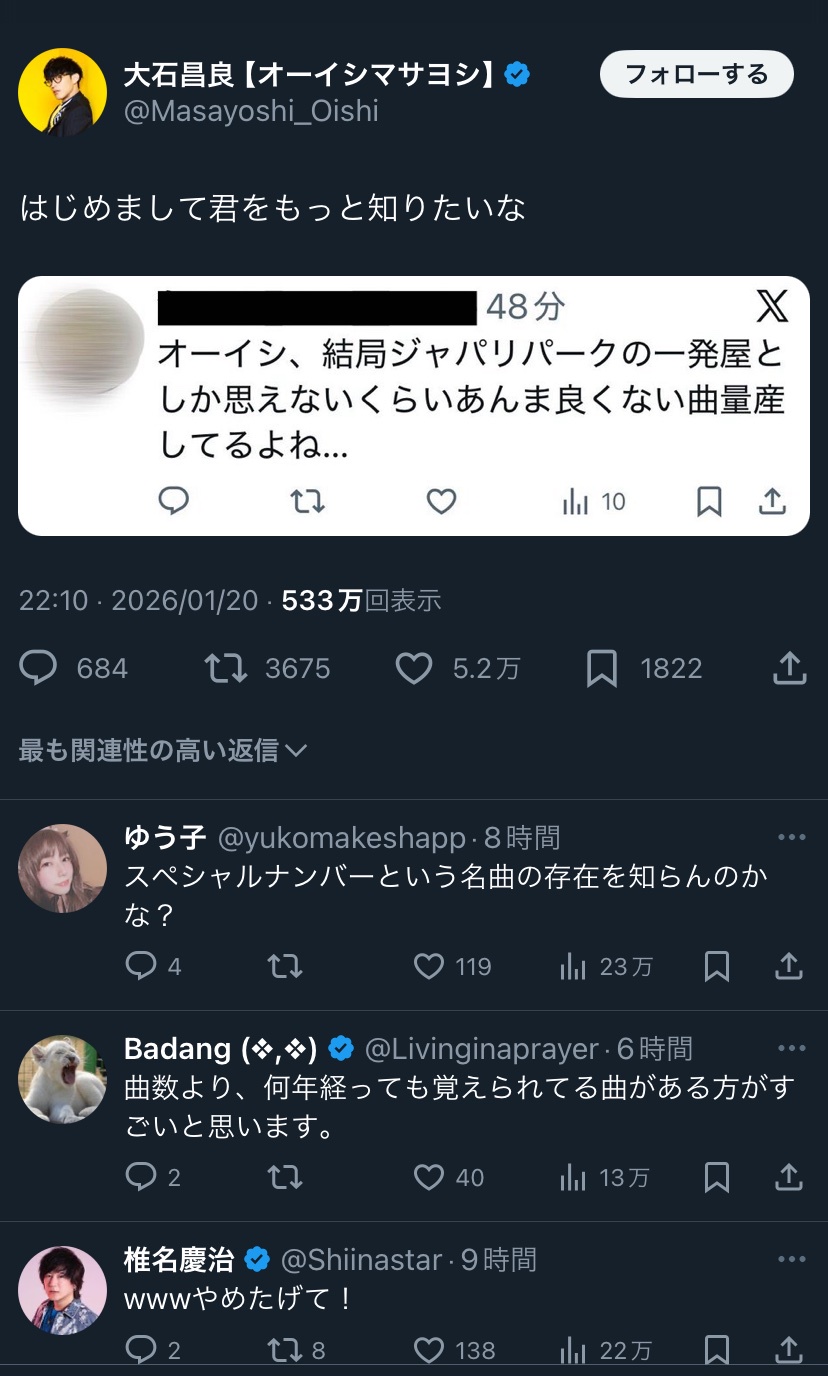The image size is (828, 1376).
Task: Open 椎名慶治's profile avatar
Action: [x=62, y=1290]
